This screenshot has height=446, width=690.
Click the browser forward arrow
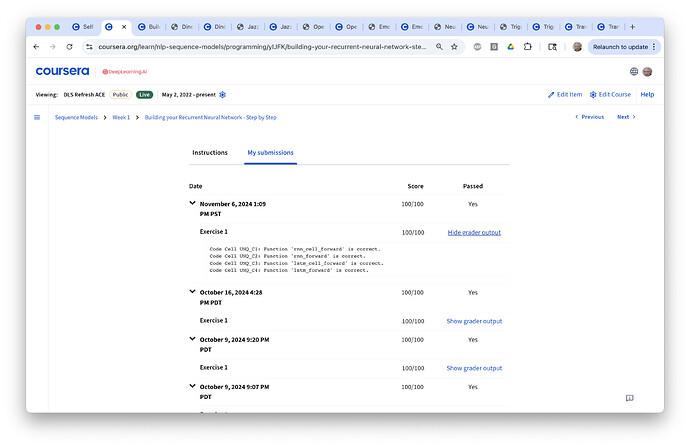pyautogui.click(x=52, y=47)
